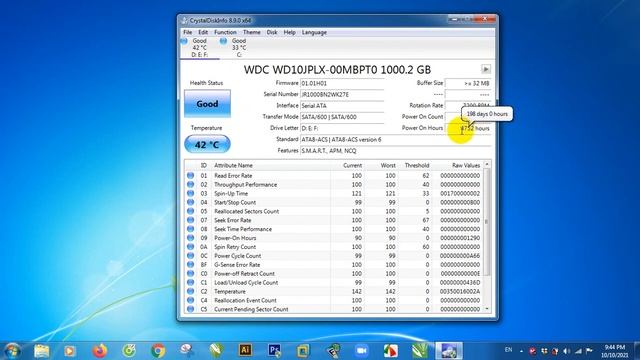Open the Windows Start menu orb

pyautogui.click(x=12, y=350)
